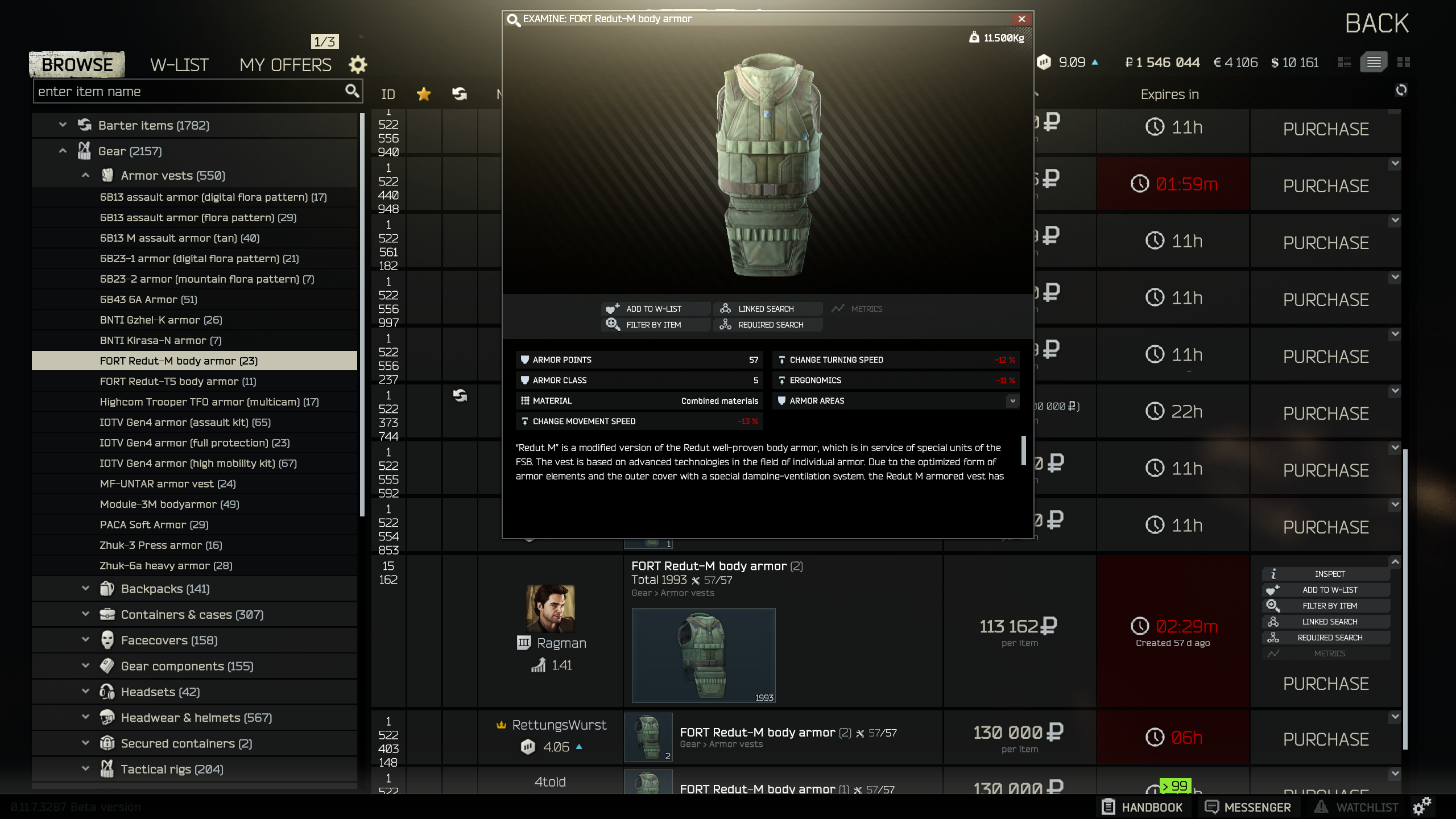Expand RettungsWurst offer row chevron
1456x819 pixels.
pos(1395,717)
